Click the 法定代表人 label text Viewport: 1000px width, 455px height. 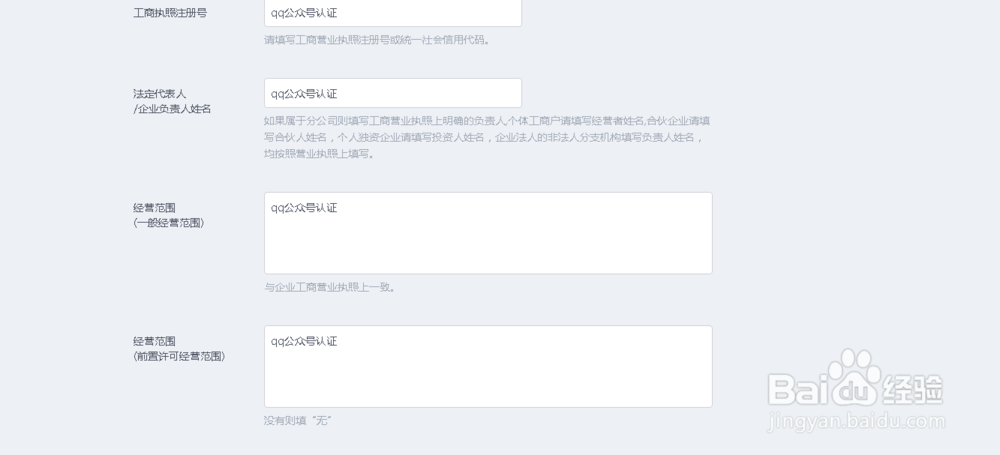(159, 94)
